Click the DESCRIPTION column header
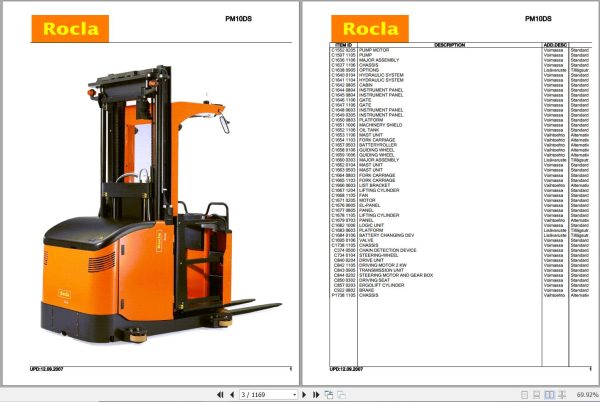The image size is (600, 402). click(450, 45)
